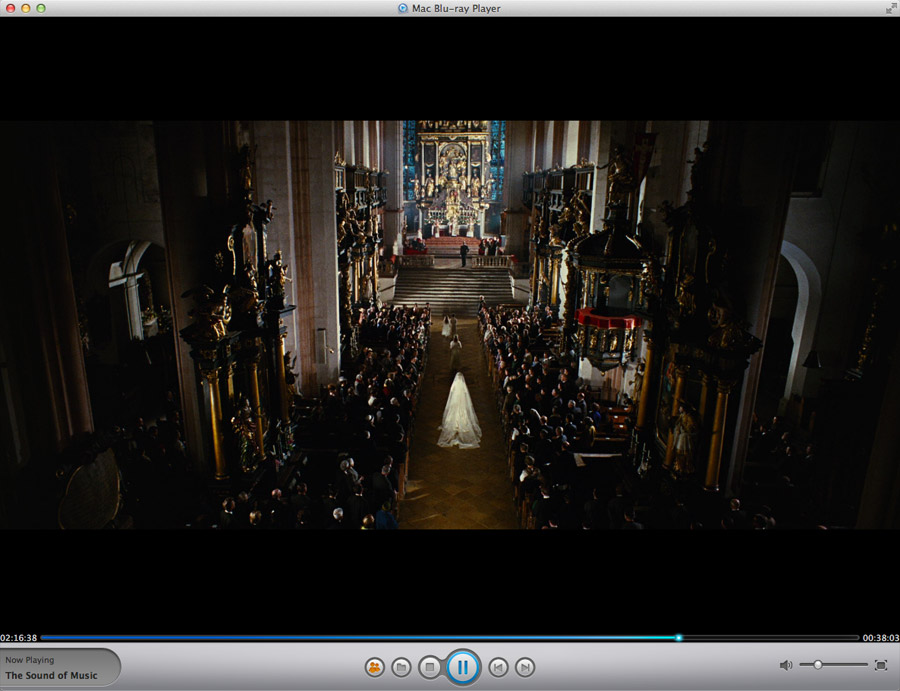
Task: Click the video display area
Action: pos(450,325)
